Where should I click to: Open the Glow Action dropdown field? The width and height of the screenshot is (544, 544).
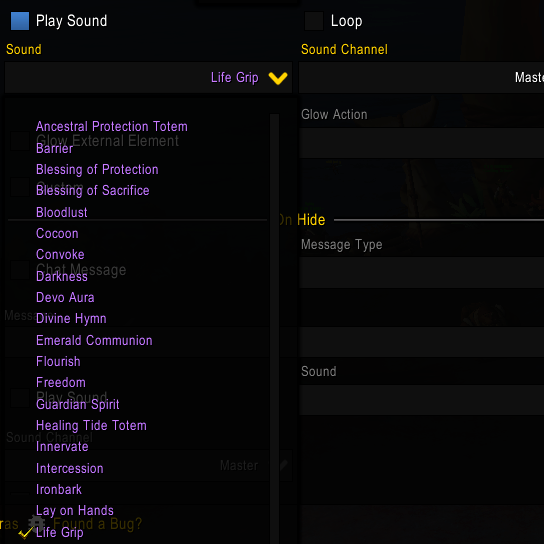coord(421,143)
